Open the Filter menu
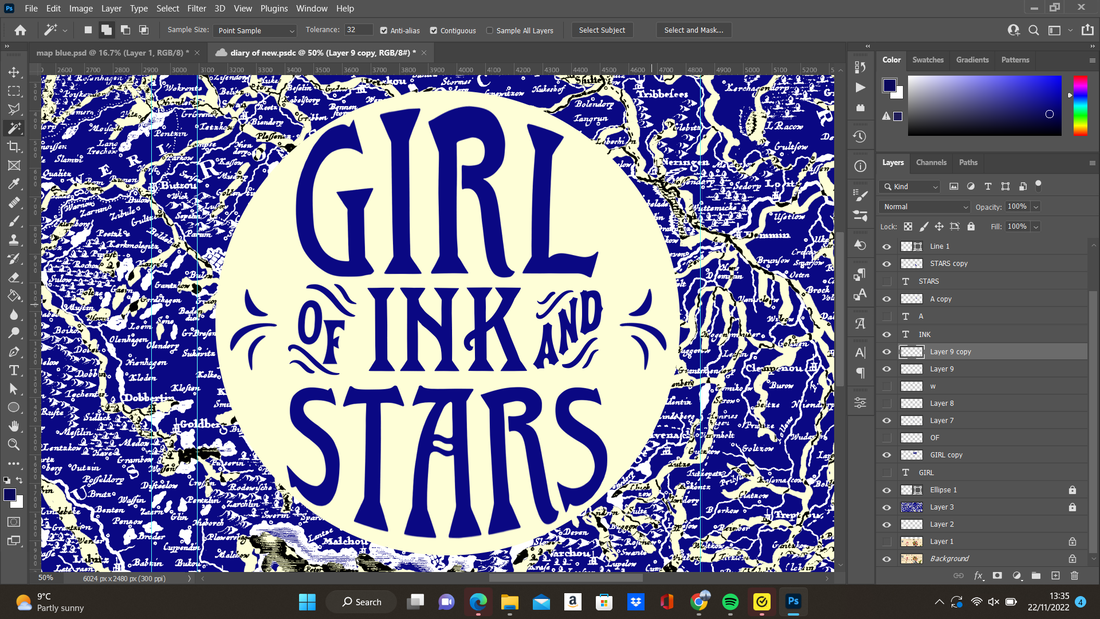Screen dimensions: 1100x619 (x=196, y=8)
